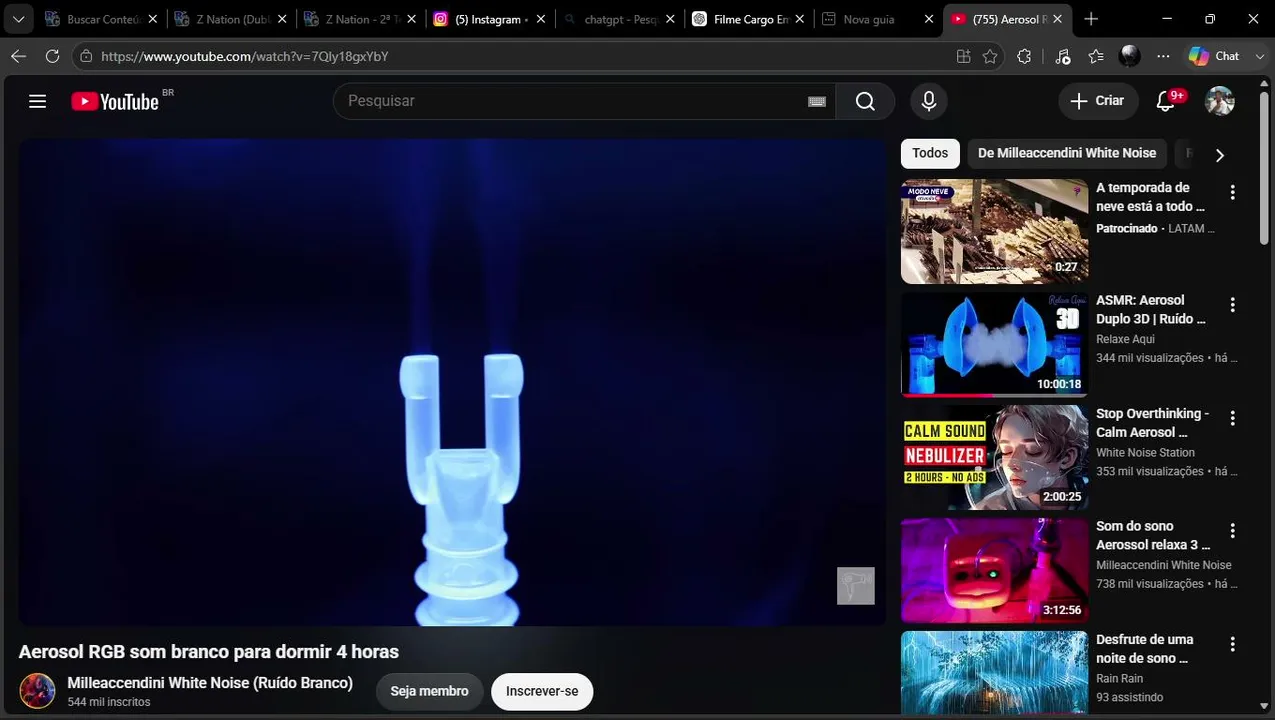This screenshot has height=720, width=1275.
Task: Click Relaxe Aqui channel name
Action: click(1125, 339)
